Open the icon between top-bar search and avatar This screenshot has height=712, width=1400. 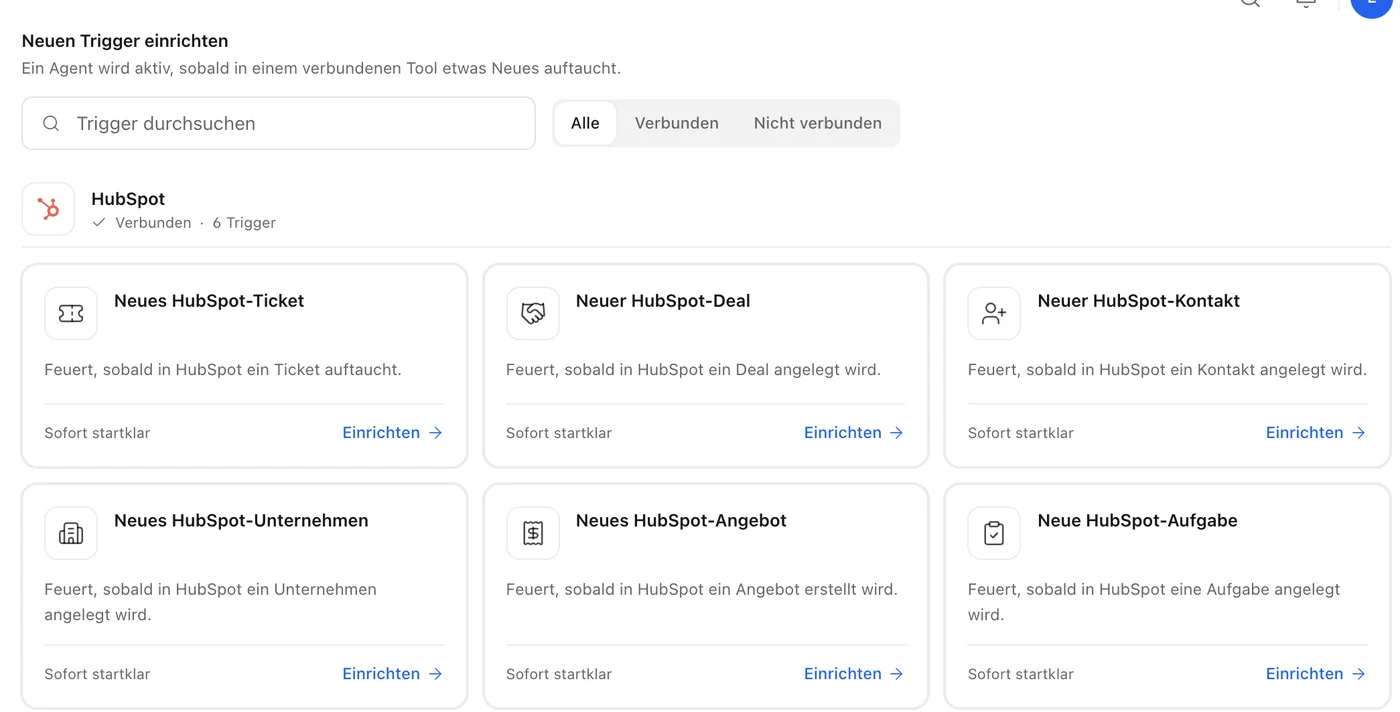click(1306, 3)
